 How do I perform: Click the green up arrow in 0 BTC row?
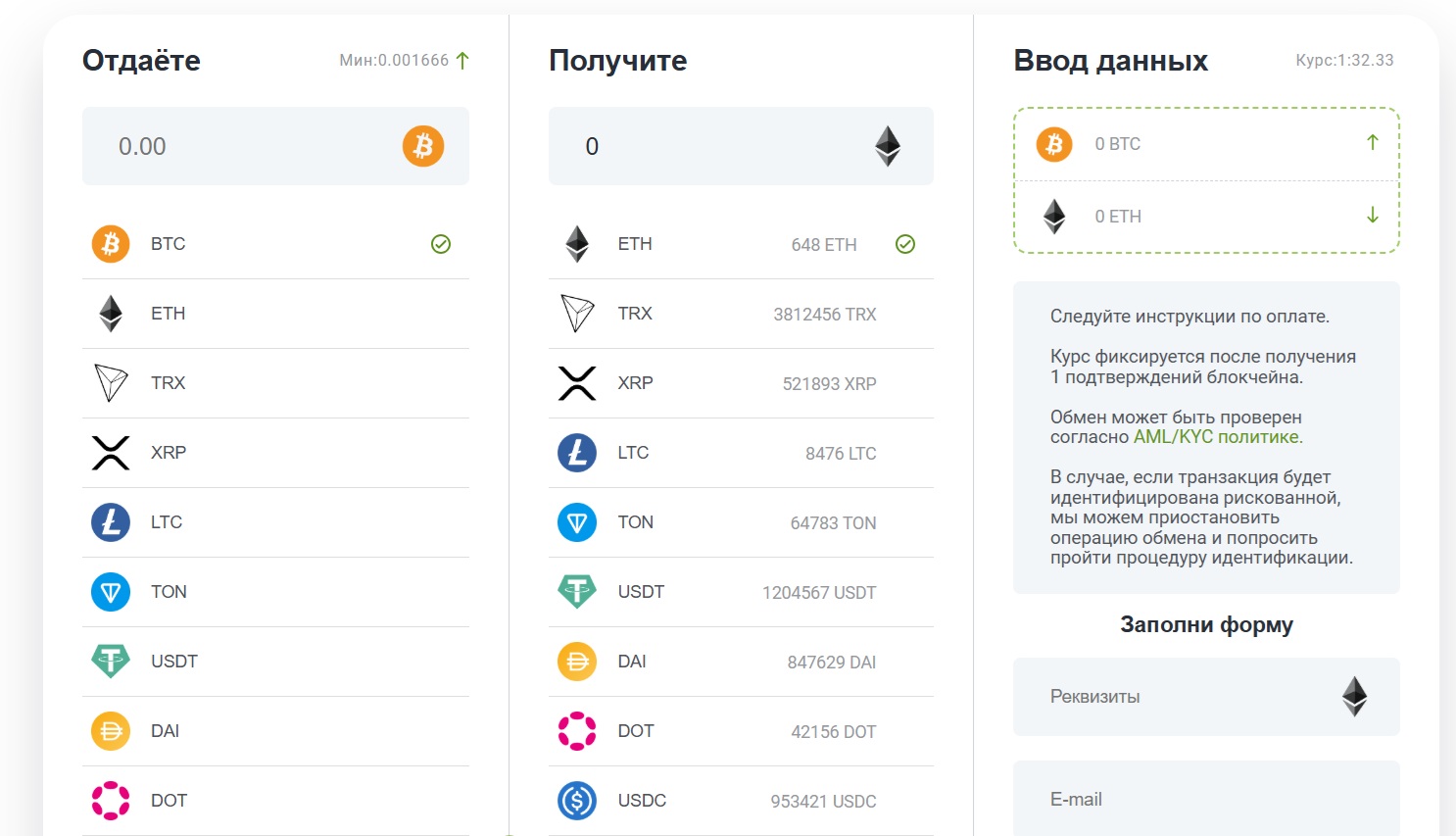(x=1373, y=143)
